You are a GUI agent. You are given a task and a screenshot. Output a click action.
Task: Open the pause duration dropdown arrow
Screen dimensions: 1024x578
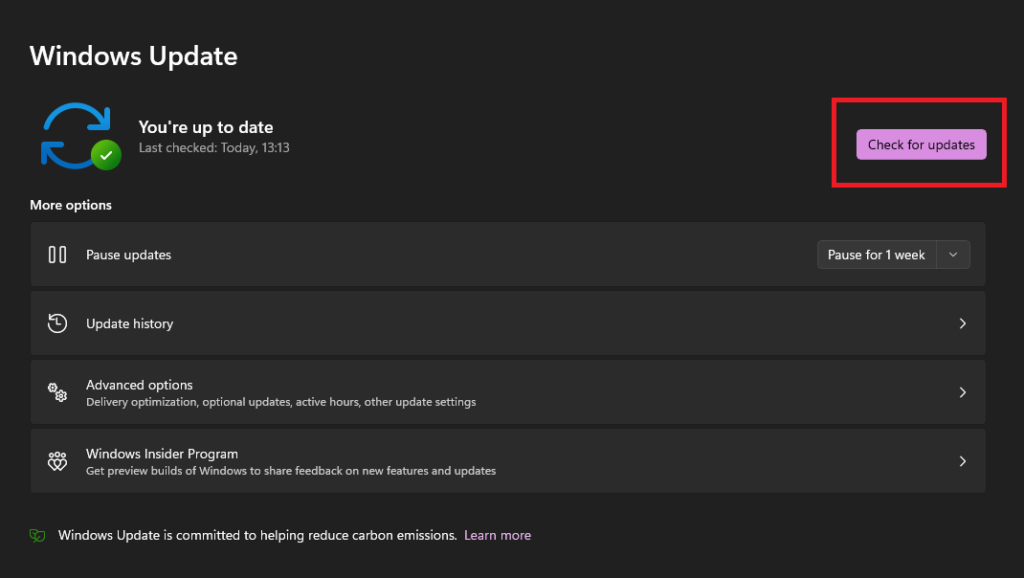click(953, 255)
